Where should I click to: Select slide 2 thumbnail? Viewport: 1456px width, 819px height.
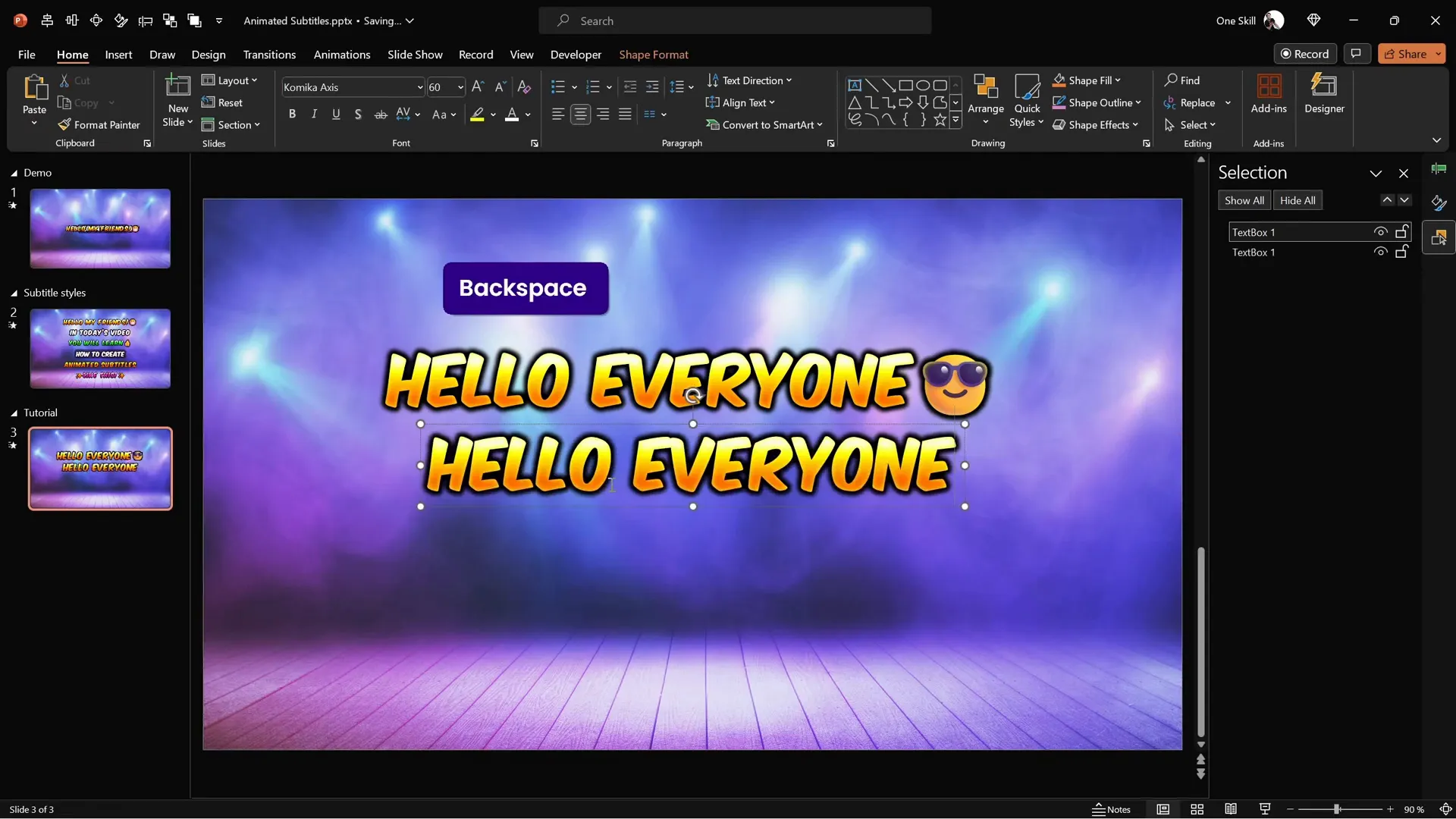click(x=100, y=349)
